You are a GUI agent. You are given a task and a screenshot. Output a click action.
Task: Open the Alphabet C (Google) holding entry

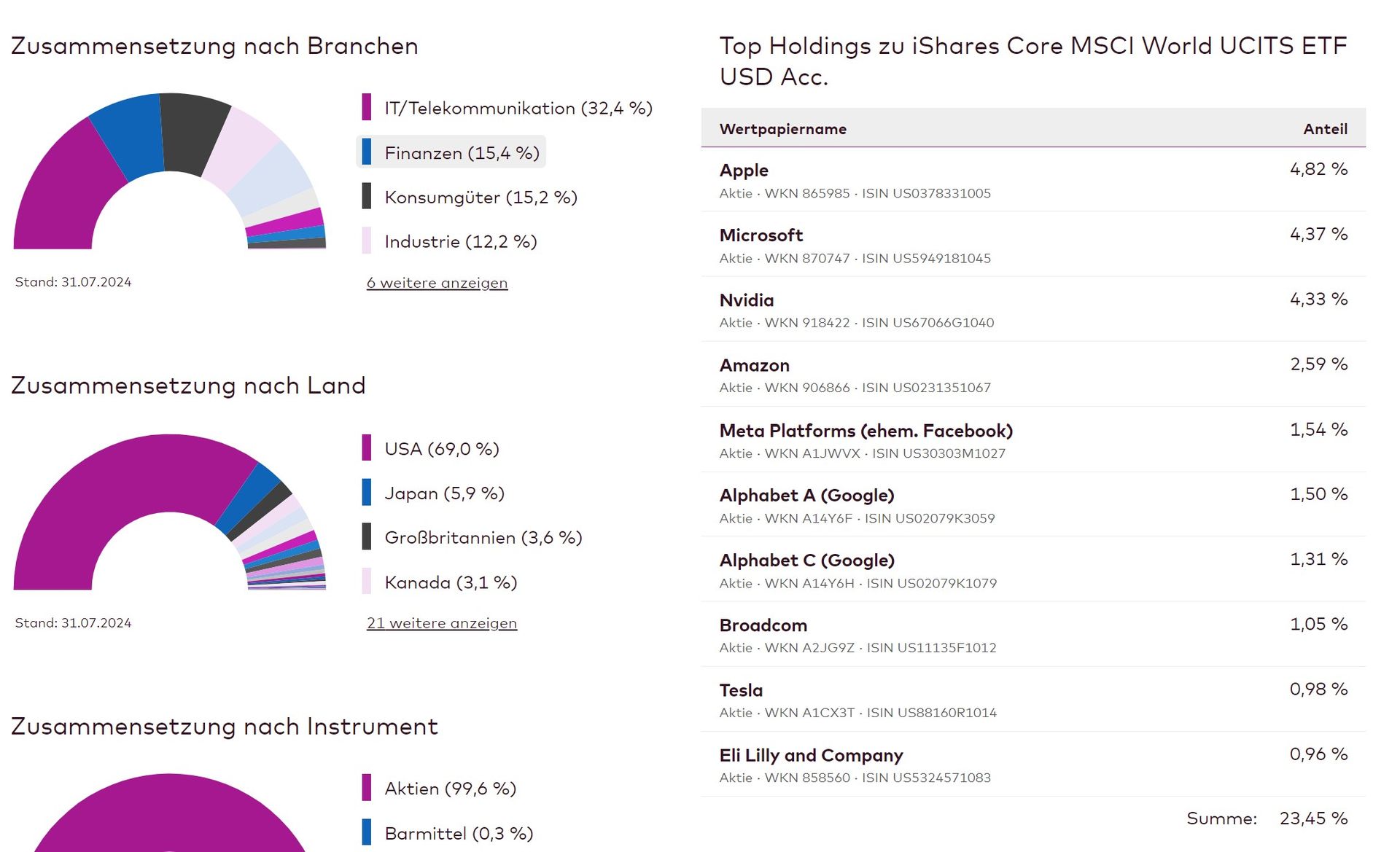tap(806, 560)
